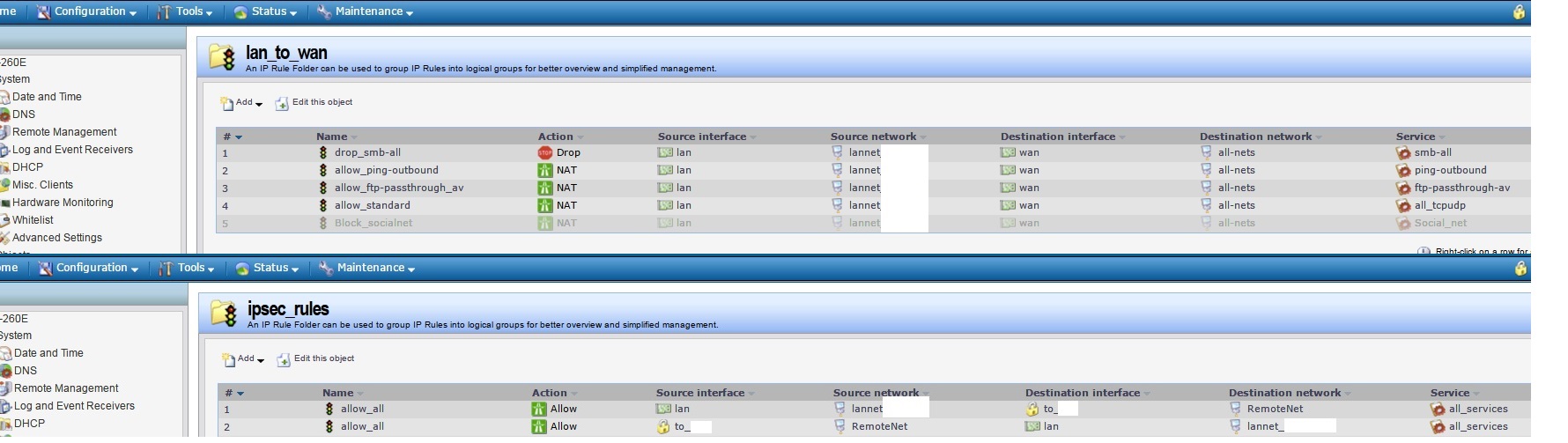
Task: Click wan interface icon in drop_smb-all row
Action: point(1008,153)
